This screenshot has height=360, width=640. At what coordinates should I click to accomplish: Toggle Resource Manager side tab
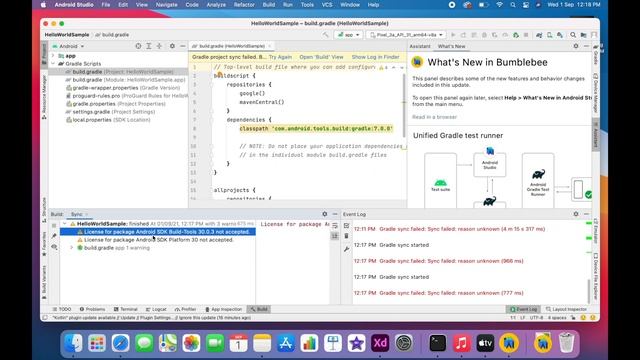click(x=44, y=97)
